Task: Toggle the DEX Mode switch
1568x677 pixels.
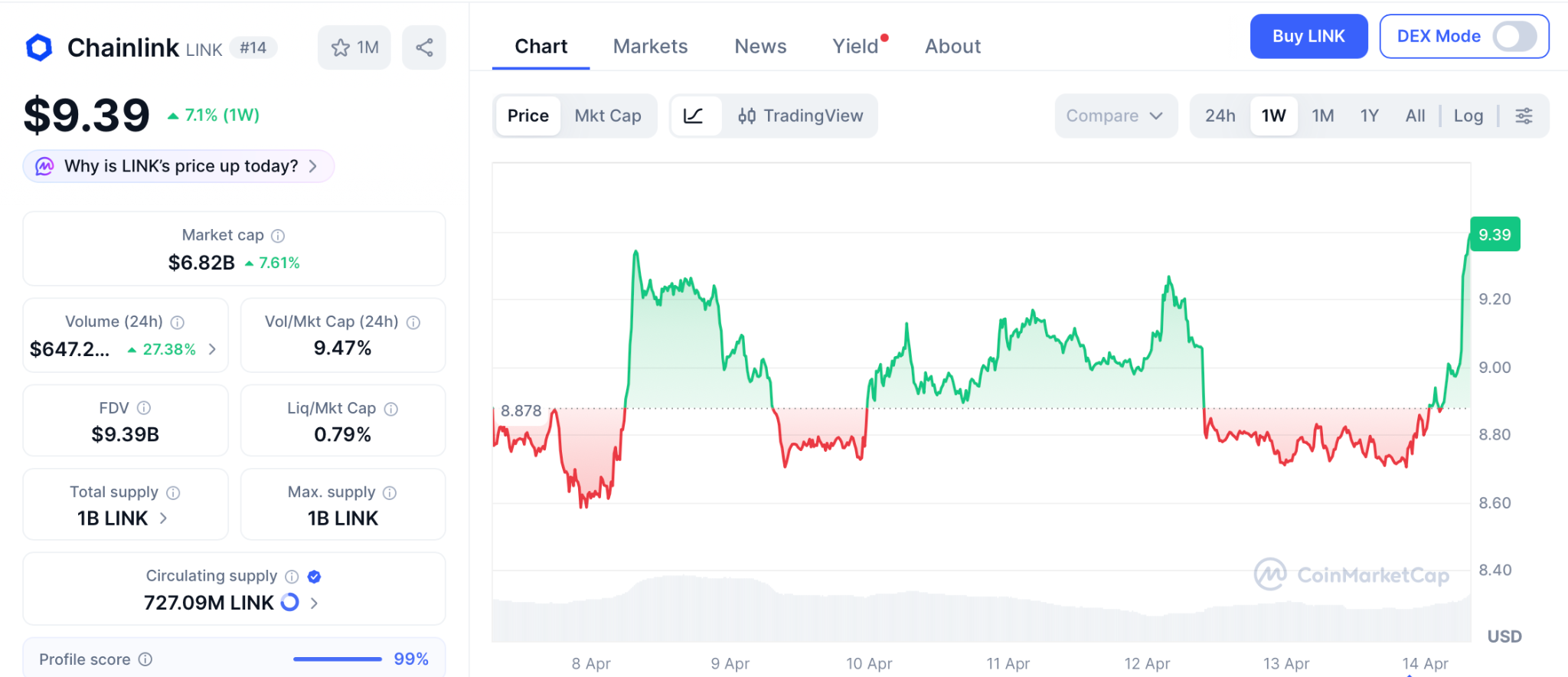Action: (1514, 36)
